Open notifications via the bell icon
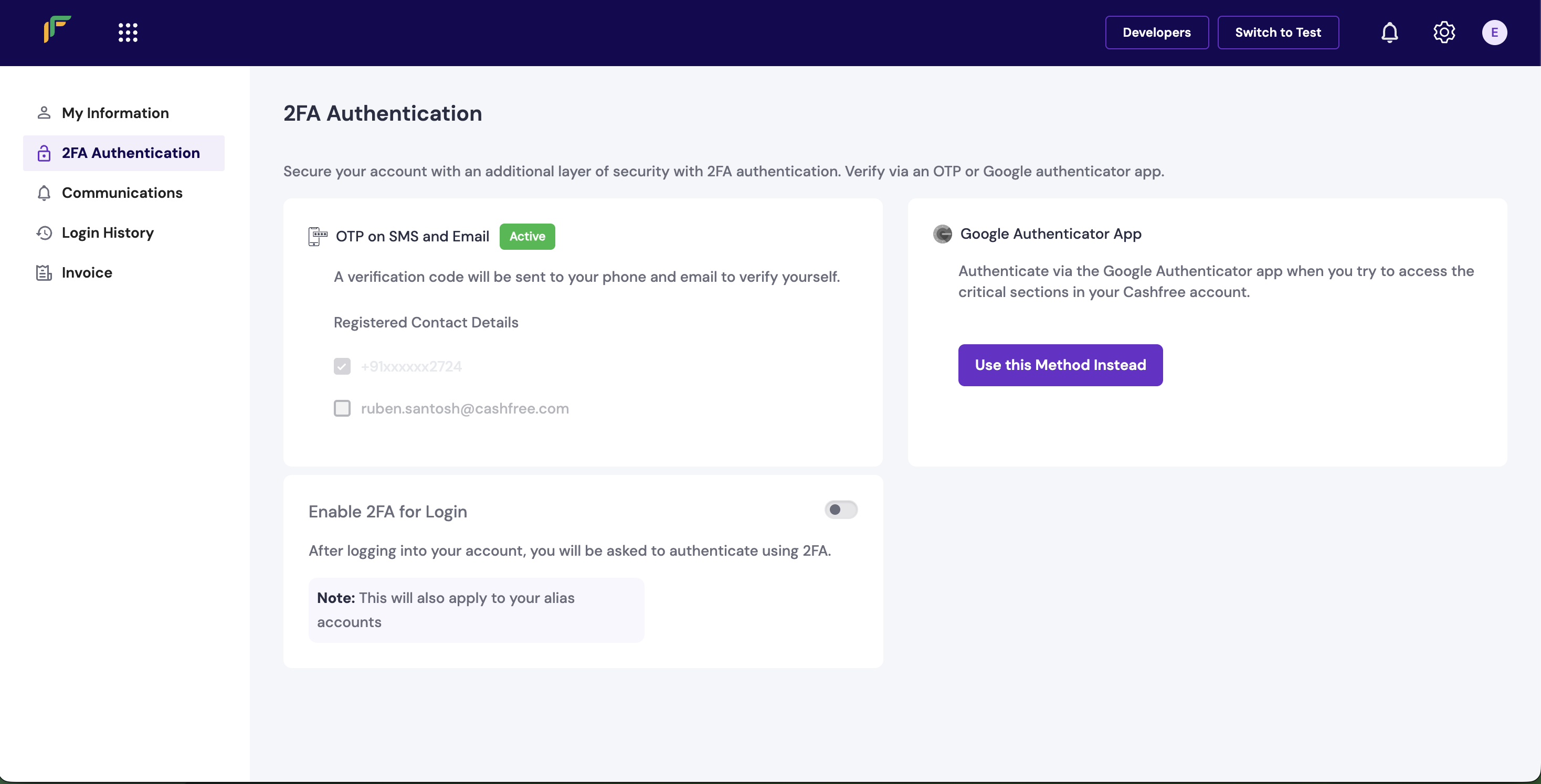The image size is (1541, 784). [1390, 33]
